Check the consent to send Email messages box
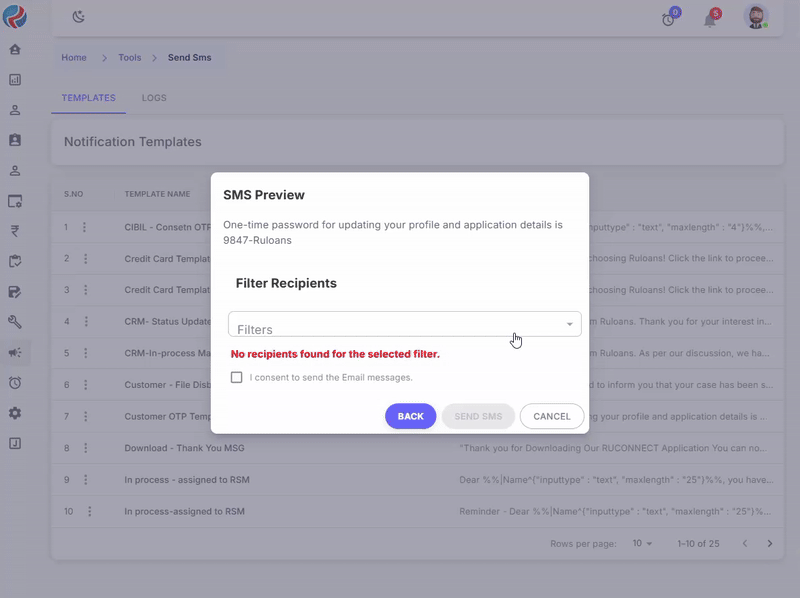Viewport: 800px width, 598px height. (x=237, y=377)
